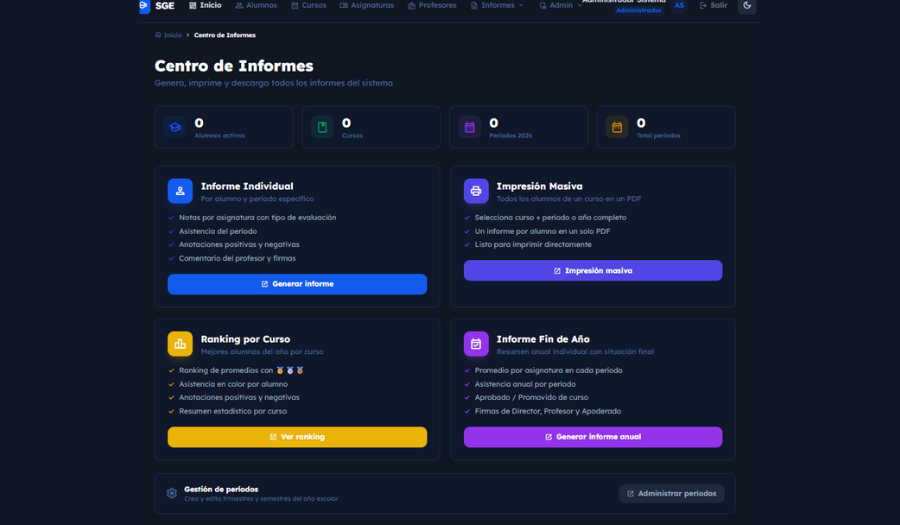Click 'Listo para imprimir directamente' item
This screenshot has height=525, width=900.
[x=533, y=244]
